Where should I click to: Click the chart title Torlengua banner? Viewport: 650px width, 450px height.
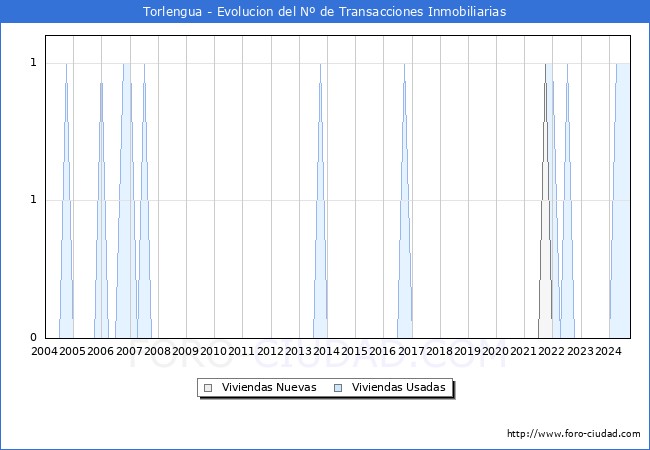pyautogui.click(x=325, y=12)
